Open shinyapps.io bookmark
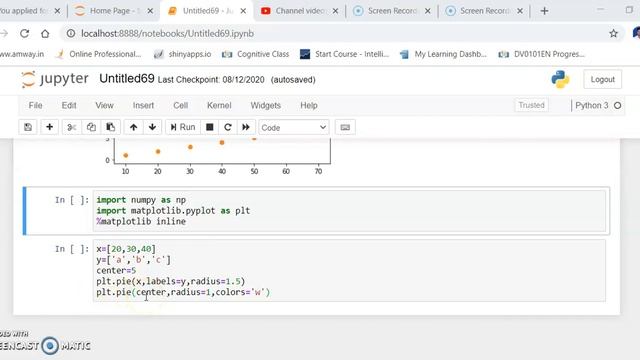Screen dimensions: 640x360 click(x=182, y=54)
